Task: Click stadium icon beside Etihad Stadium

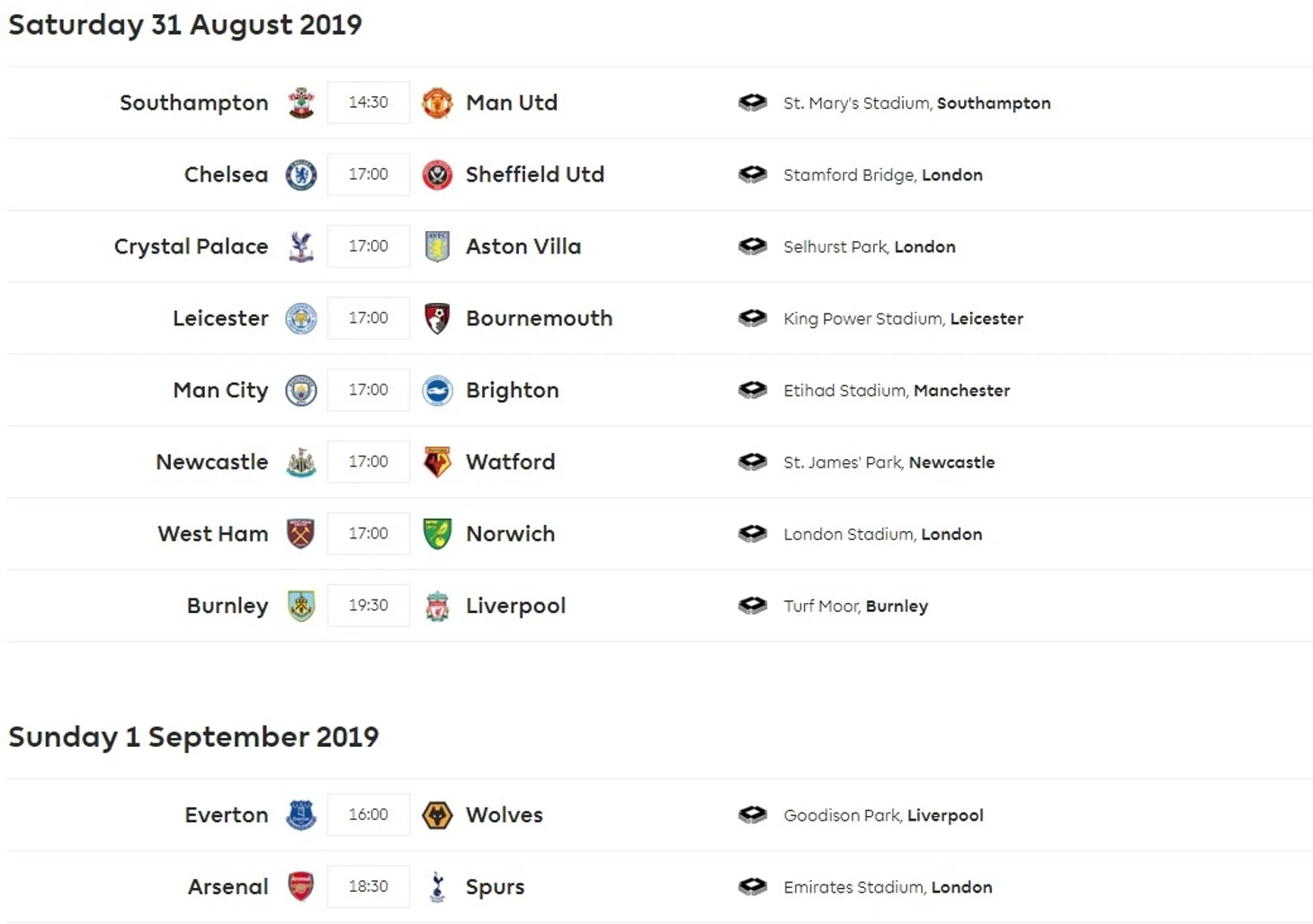Action: coord(752,390)
